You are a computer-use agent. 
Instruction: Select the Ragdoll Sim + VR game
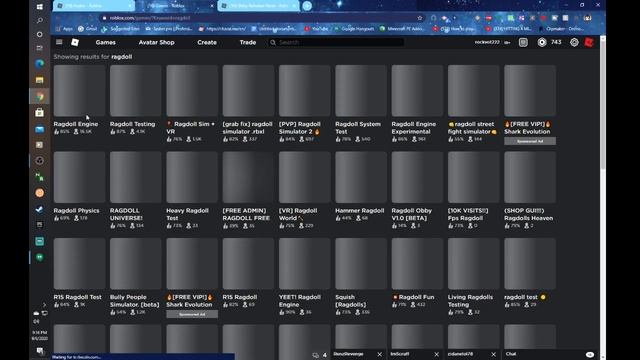pos(192,91)
